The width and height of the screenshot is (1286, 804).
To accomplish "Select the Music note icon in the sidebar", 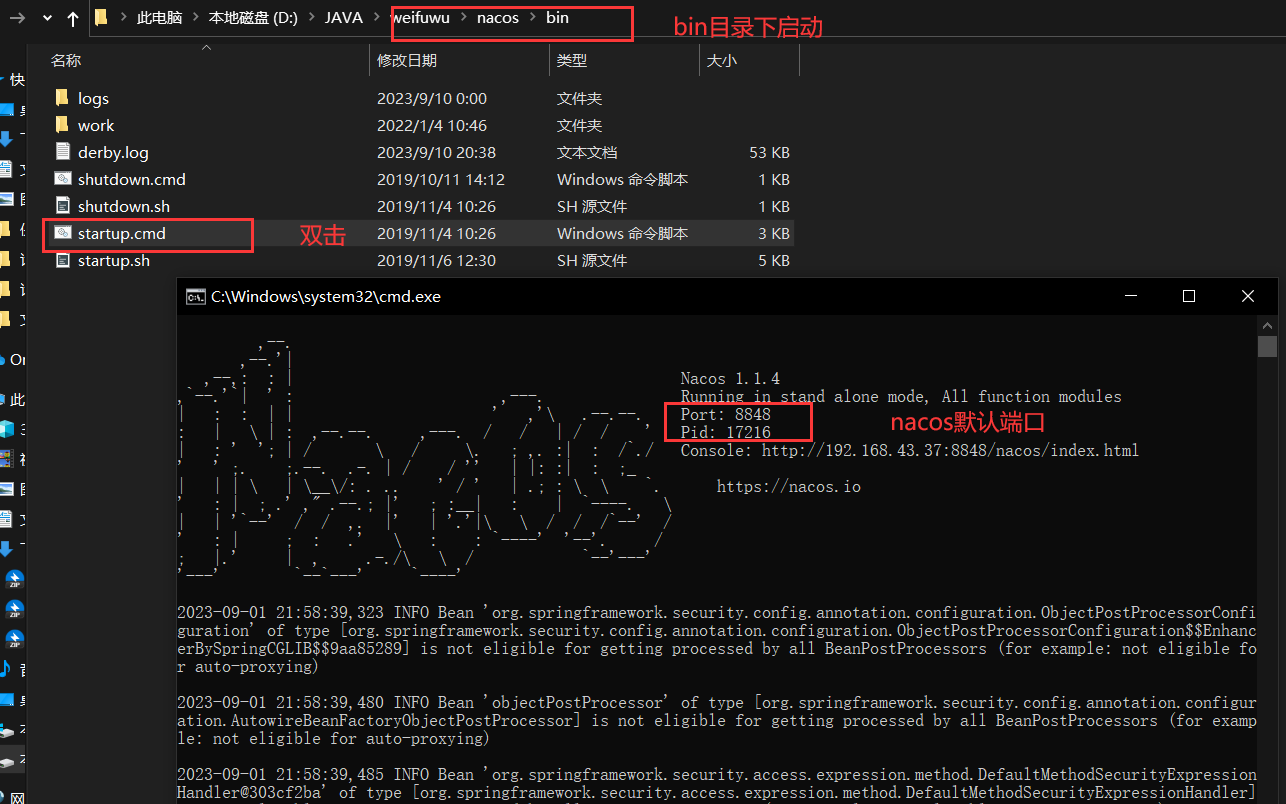I will click(5, 668).
